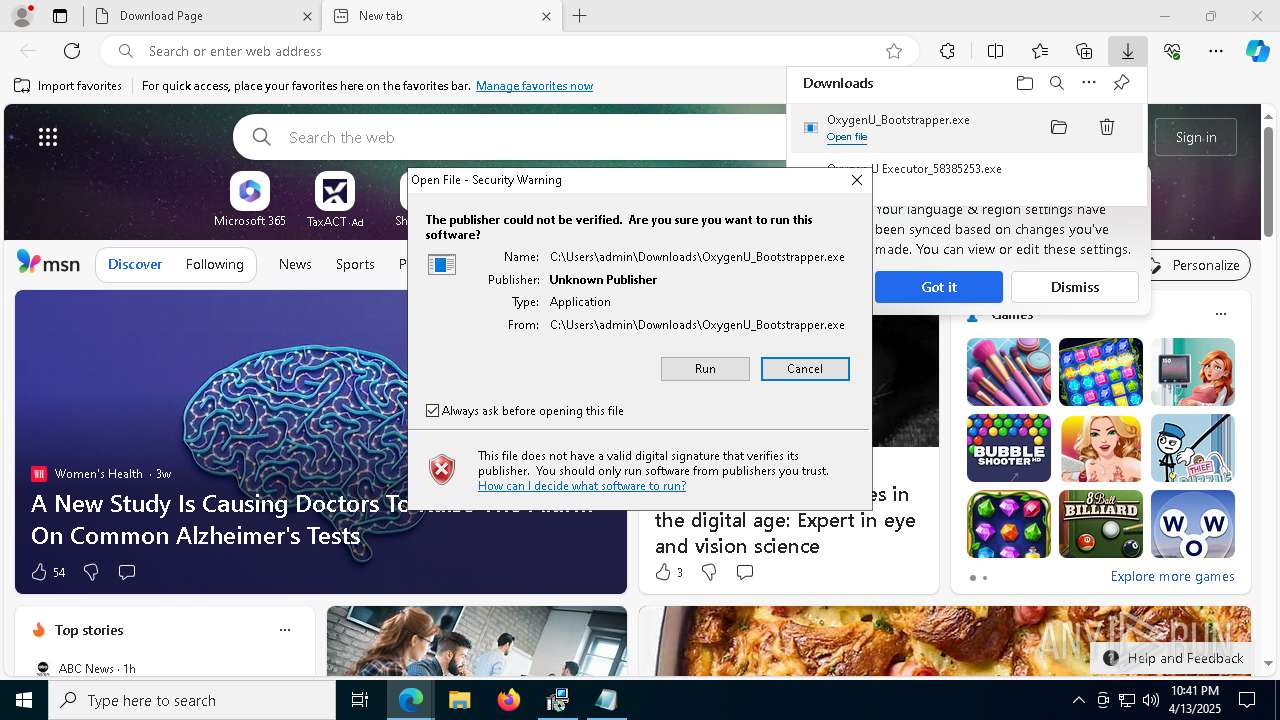Dislike the Alzheimer's article

pyautogui.click(x=91, y=572)
